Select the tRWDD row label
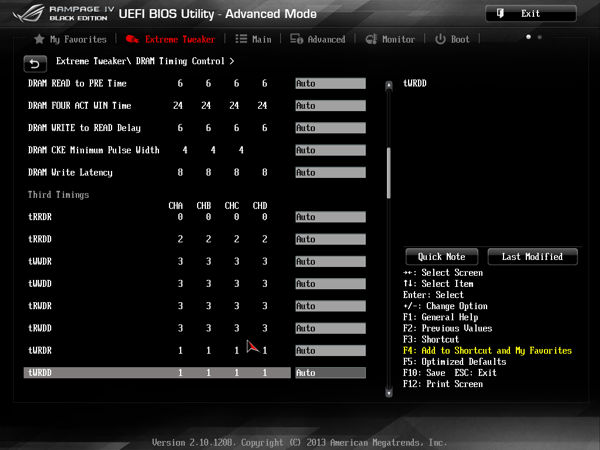The image size is (600, 450). click(40, 328)
